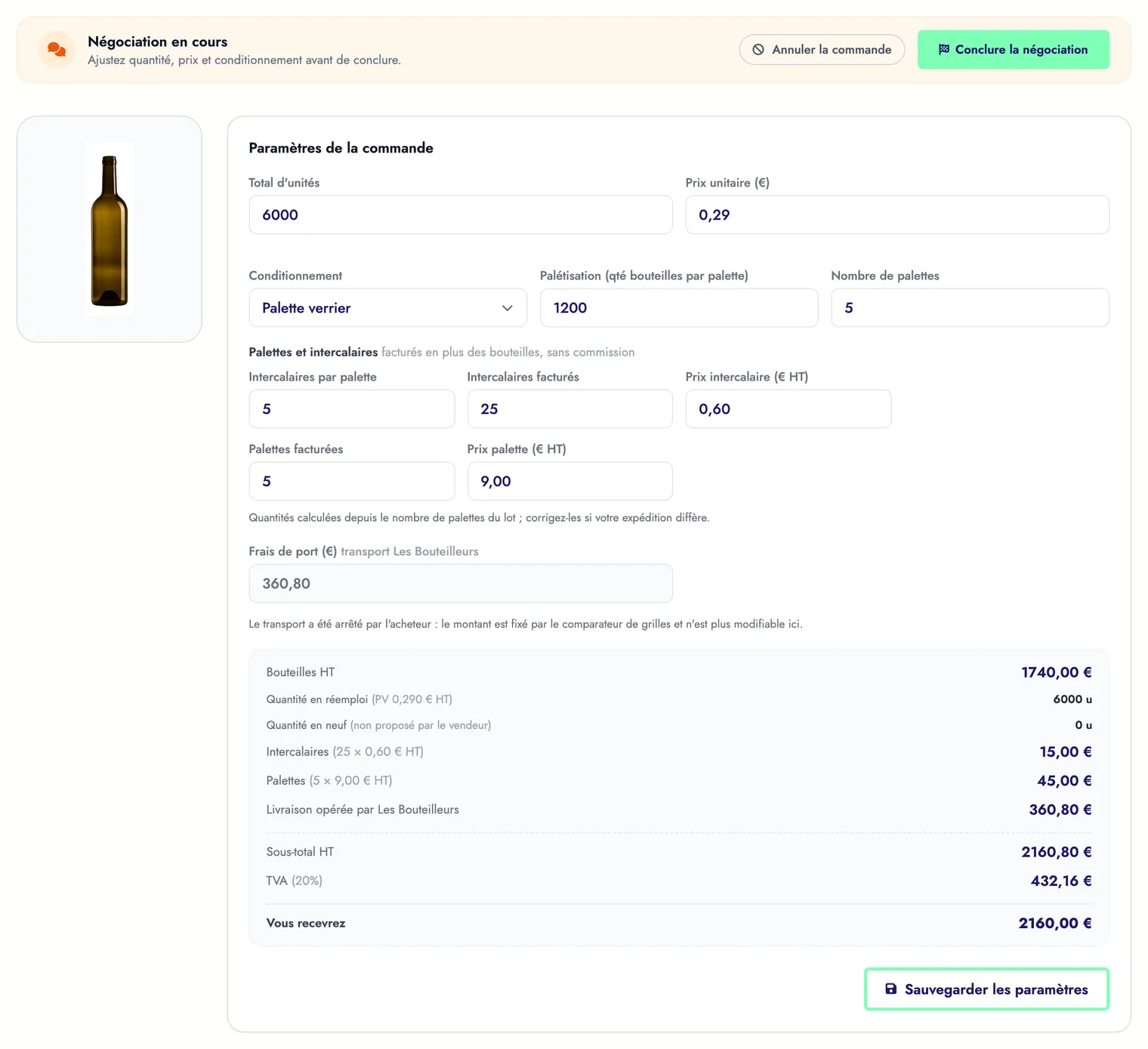The width and height of the screenshot is (1148, 1049).
Task: Click the disabled Frais de port field
Action: pos(461,583)
